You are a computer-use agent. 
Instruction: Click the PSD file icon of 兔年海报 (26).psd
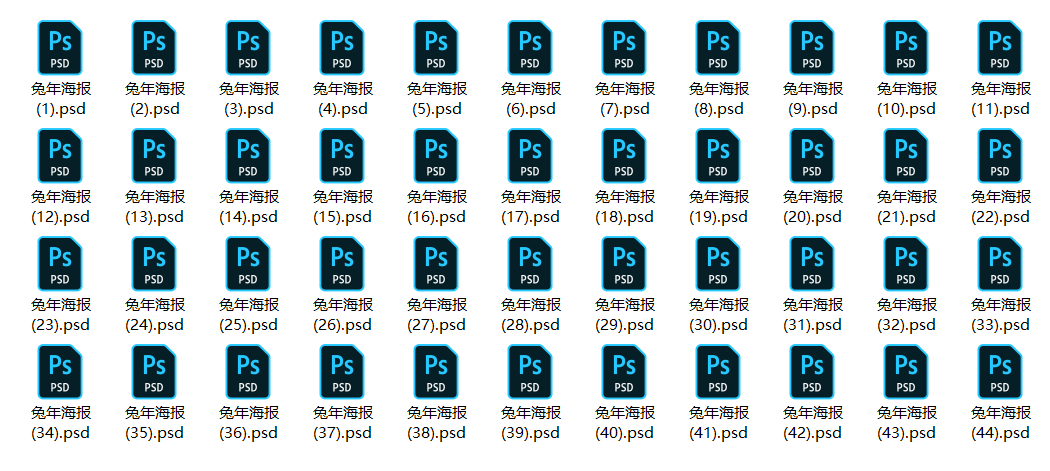(x=342, y=263)
